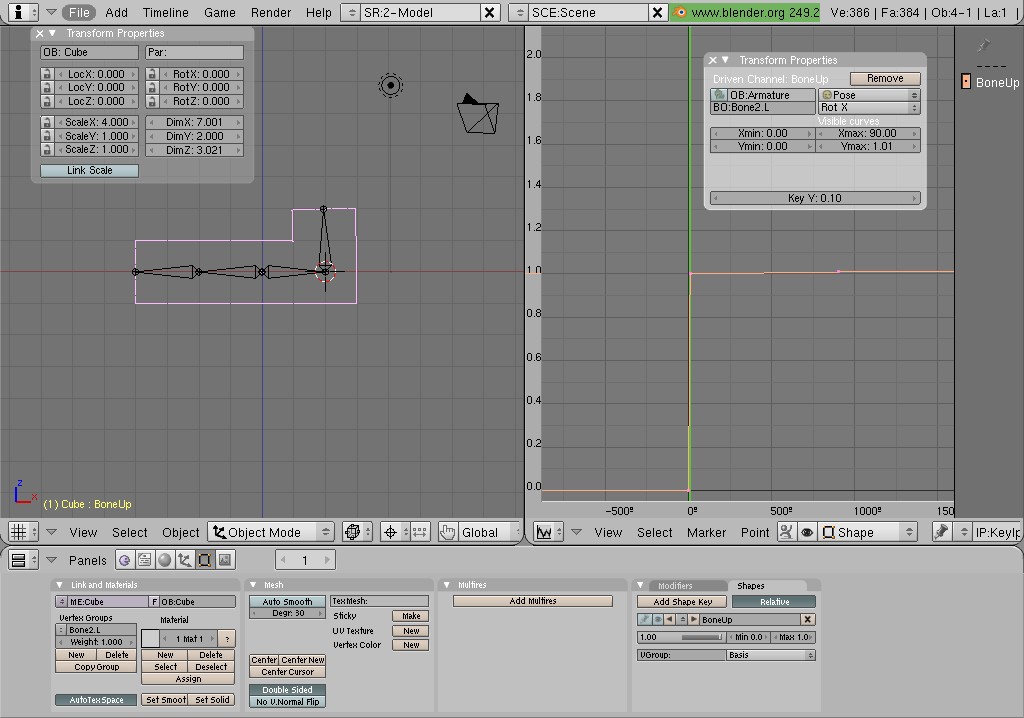The height and width of the screenshot is (718, 1024).
Task: Open the Object context panel icon
Action: point(185,560)
